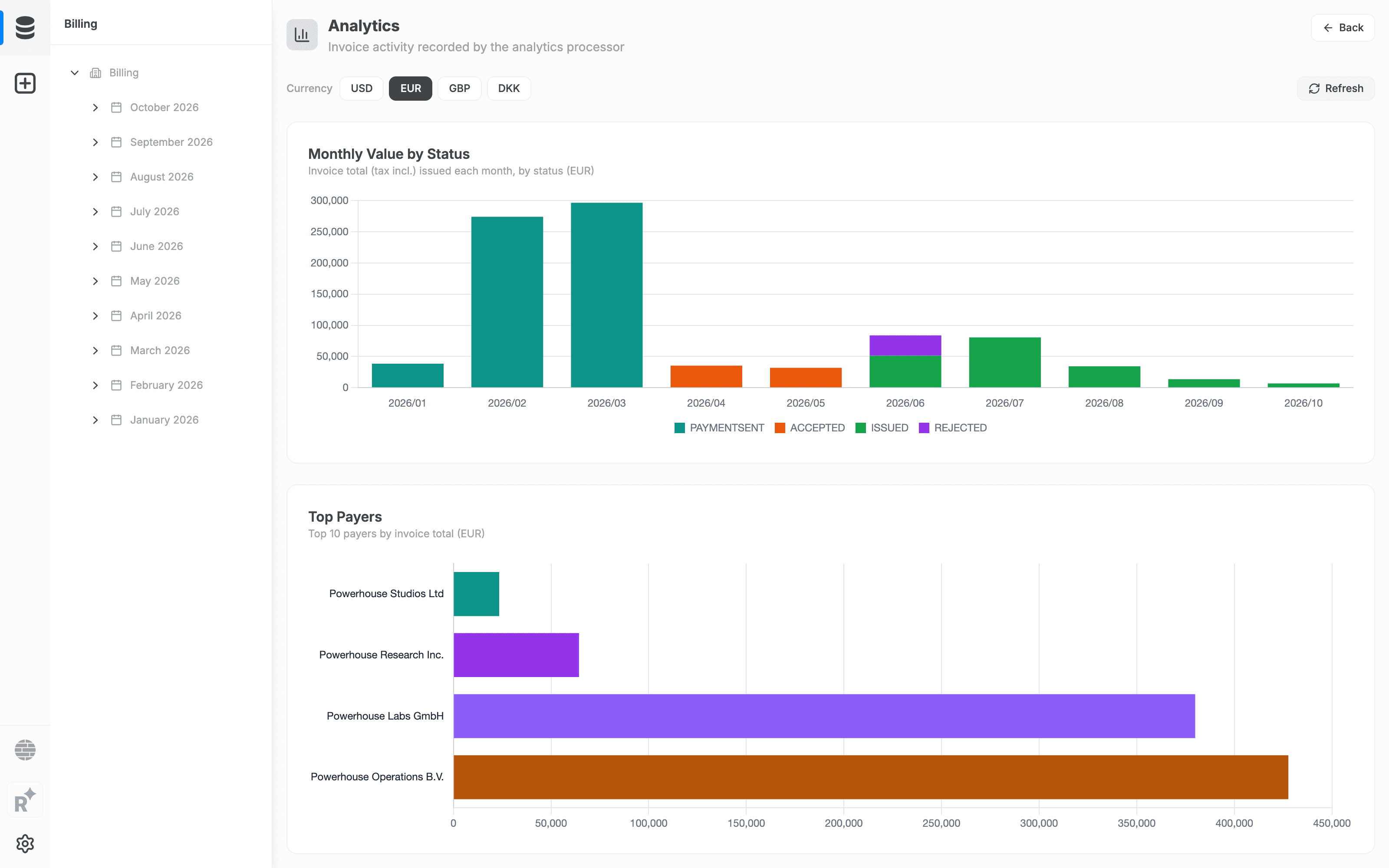Click the Powerhouse Operations B.V. bar
The width and height of the screenshot is (1389, 868).
tap(871, 777)
